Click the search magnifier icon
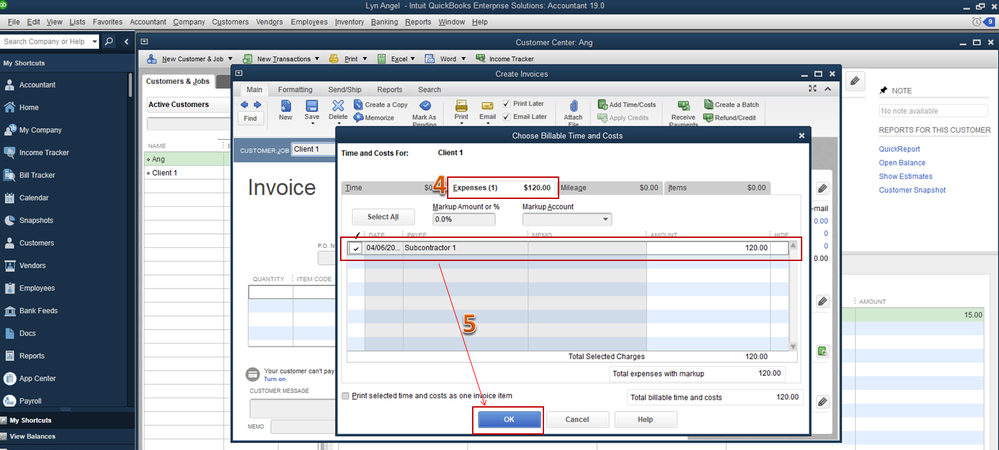Viewport: 999px width, 450px height. 109,41
